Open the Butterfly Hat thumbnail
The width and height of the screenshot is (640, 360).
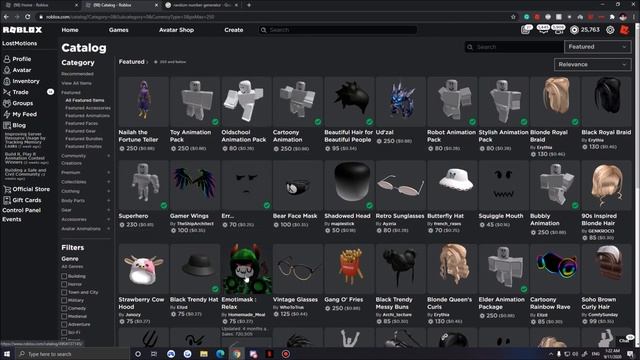(452, 185)
